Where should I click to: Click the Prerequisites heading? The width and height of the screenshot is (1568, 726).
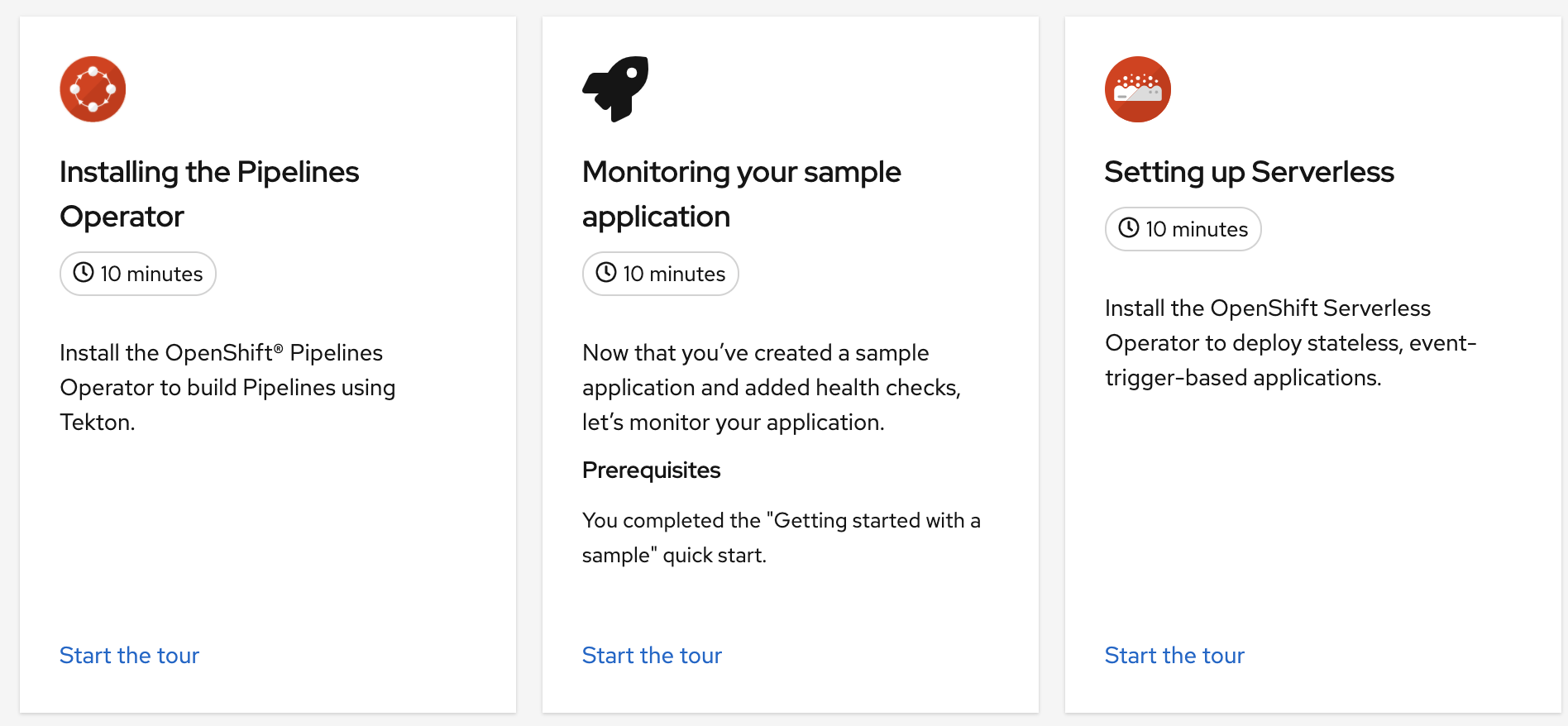click(652, 470)
